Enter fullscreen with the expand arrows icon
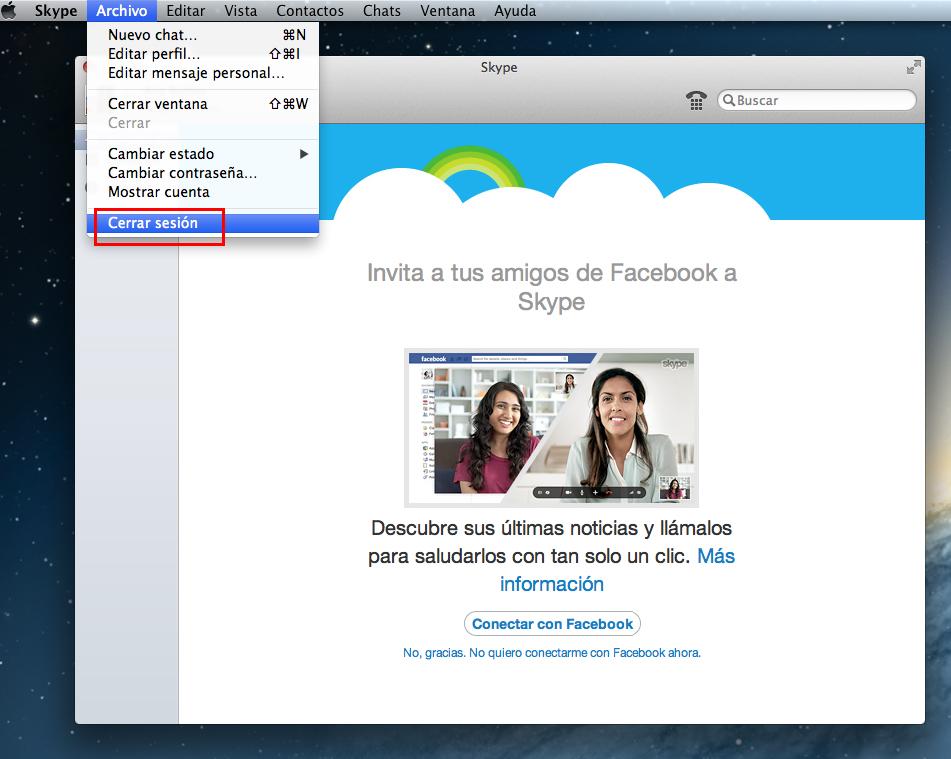Screen dimensions: 951x759 [x=913, y=67]
